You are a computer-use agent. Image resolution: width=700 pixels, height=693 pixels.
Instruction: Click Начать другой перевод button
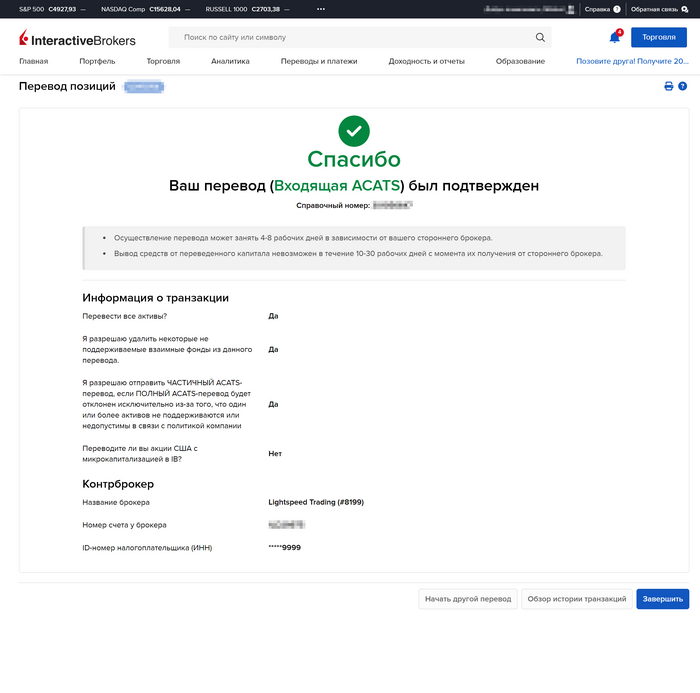click(x=467, y=599)
